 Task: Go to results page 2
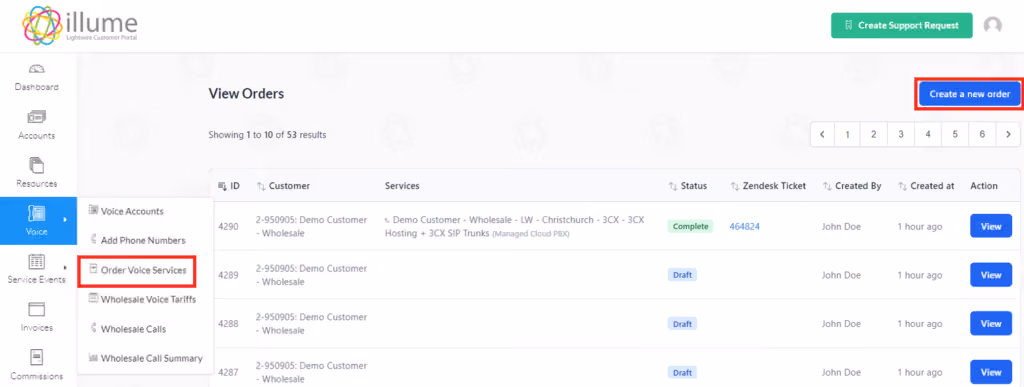click(873, 134)
